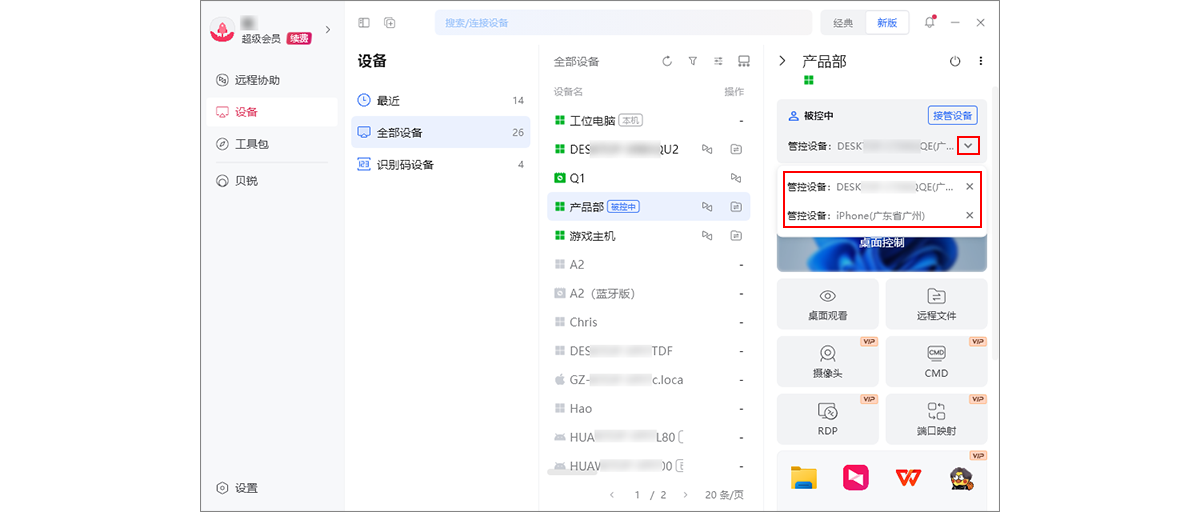Switch to 新版 new mode

pyautogui.click(x=887, y=22)
